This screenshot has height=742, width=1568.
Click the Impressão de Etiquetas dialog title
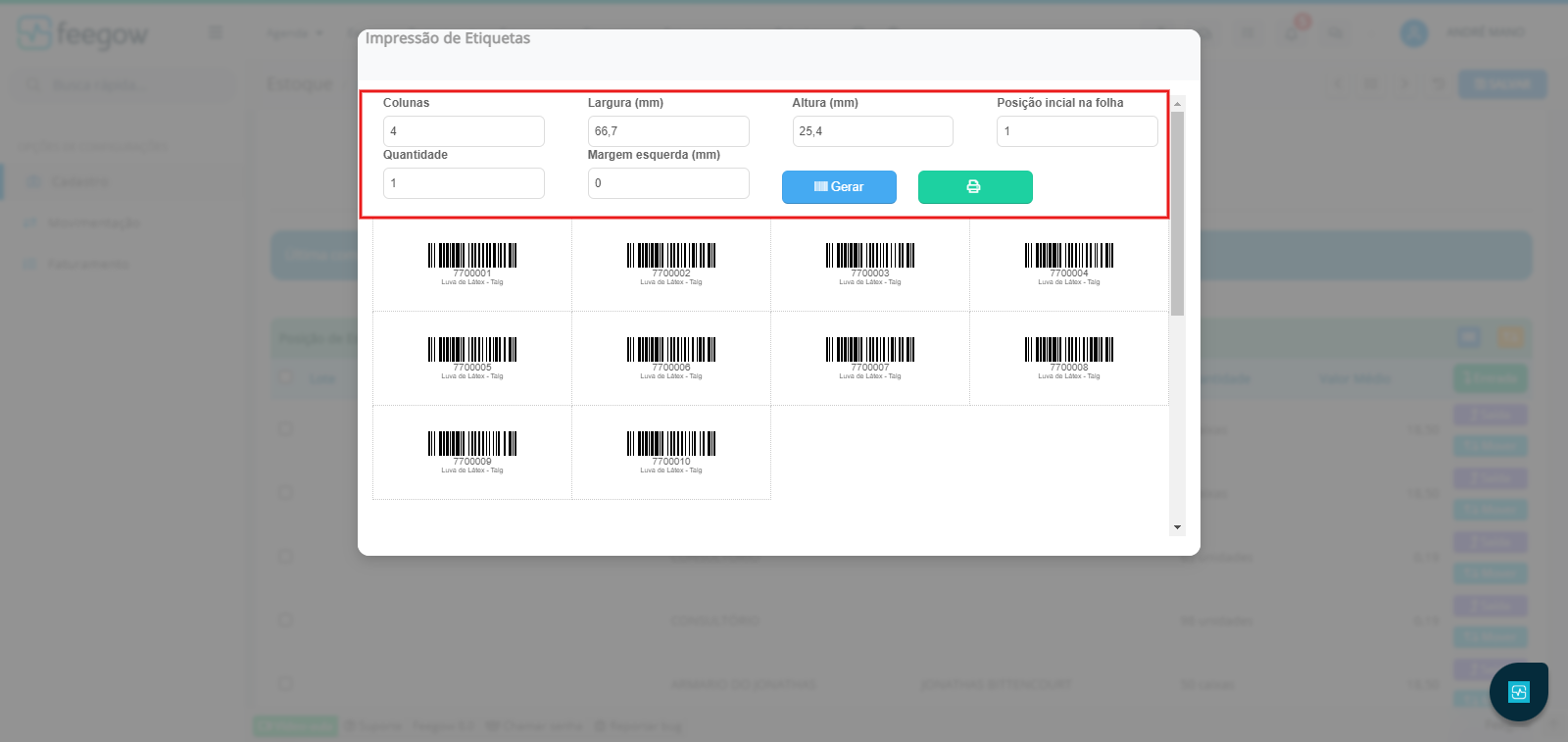tap(448, 38)
